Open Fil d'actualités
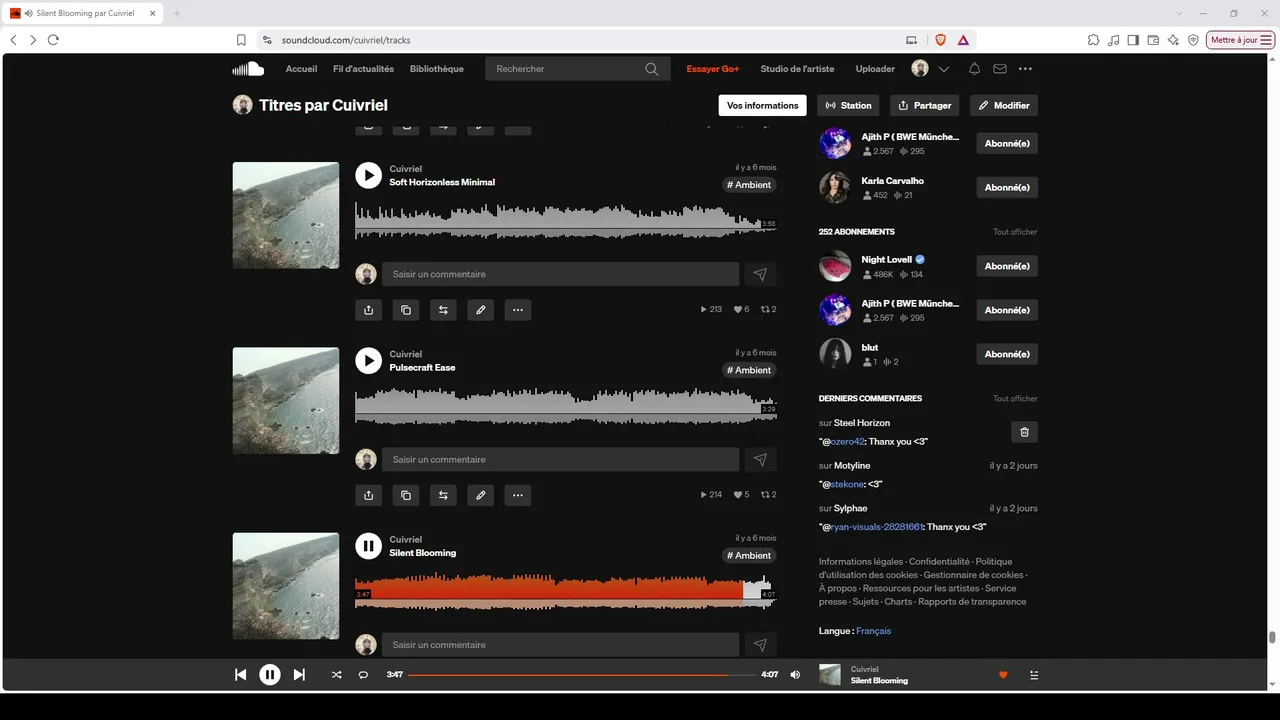This screenshot has width=1280, height=720. click(363, 69)
